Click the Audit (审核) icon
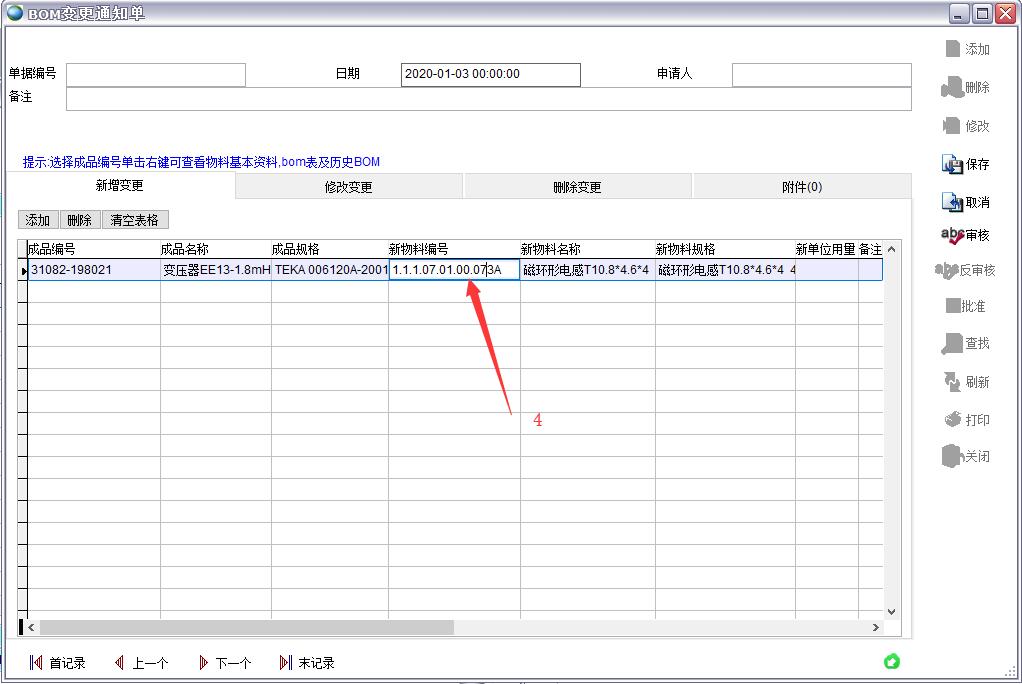This screenshot has width=1022, height=684. pos(952,235)
